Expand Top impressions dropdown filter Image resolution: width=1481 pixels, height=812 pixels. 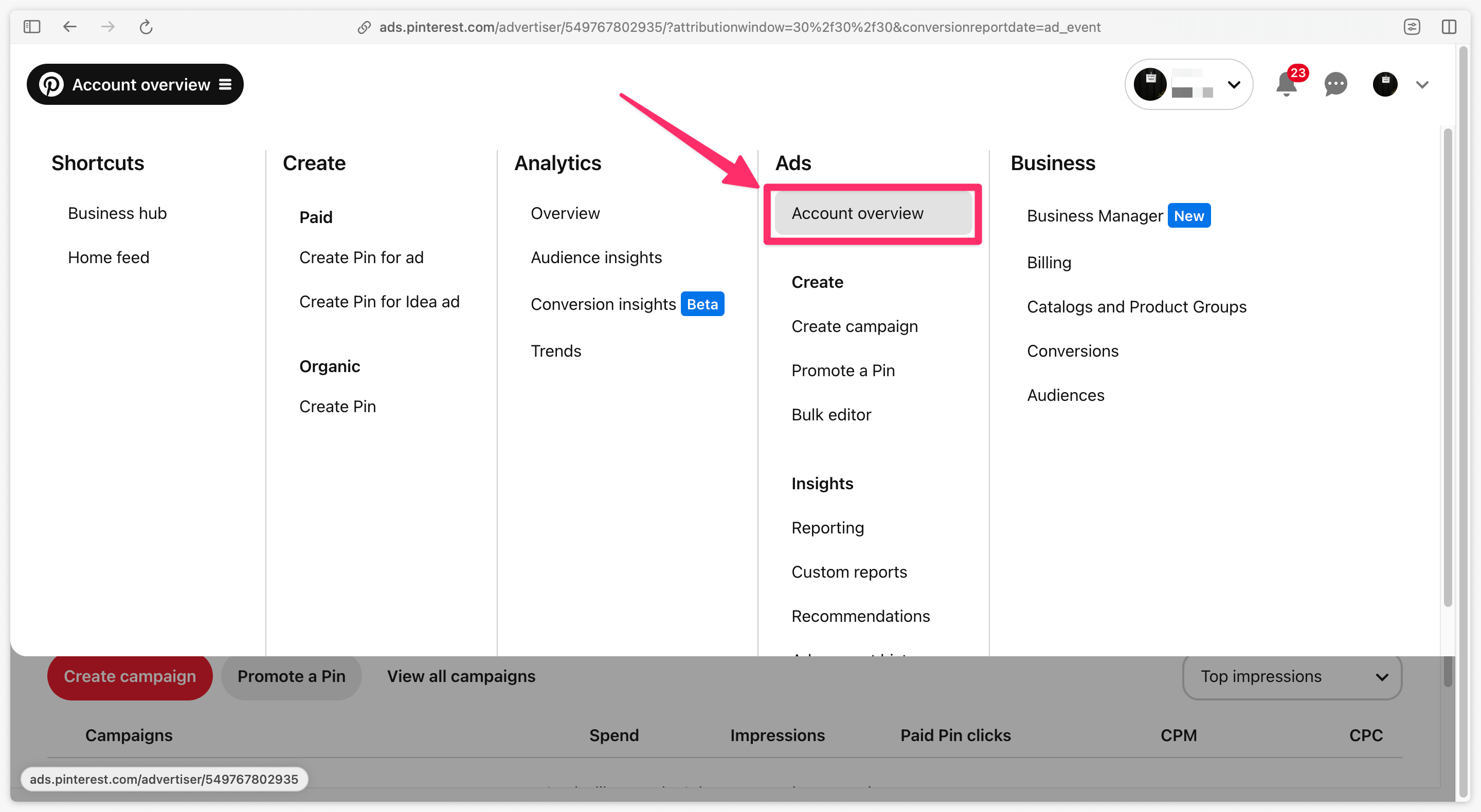pyautogui.click(x=1294, y=676)
